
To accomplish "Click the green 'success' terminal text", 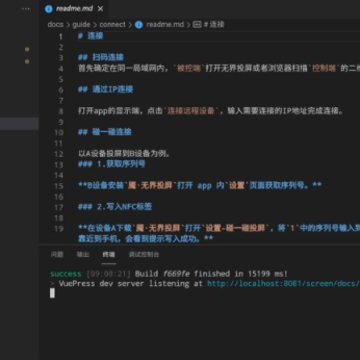I will [66, 274].
